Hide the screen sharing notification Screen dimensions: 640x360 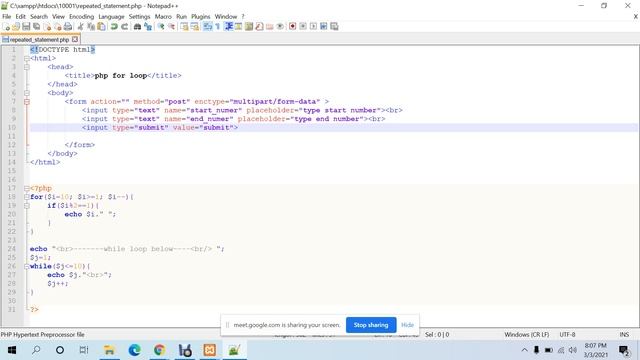coord(407,325)
